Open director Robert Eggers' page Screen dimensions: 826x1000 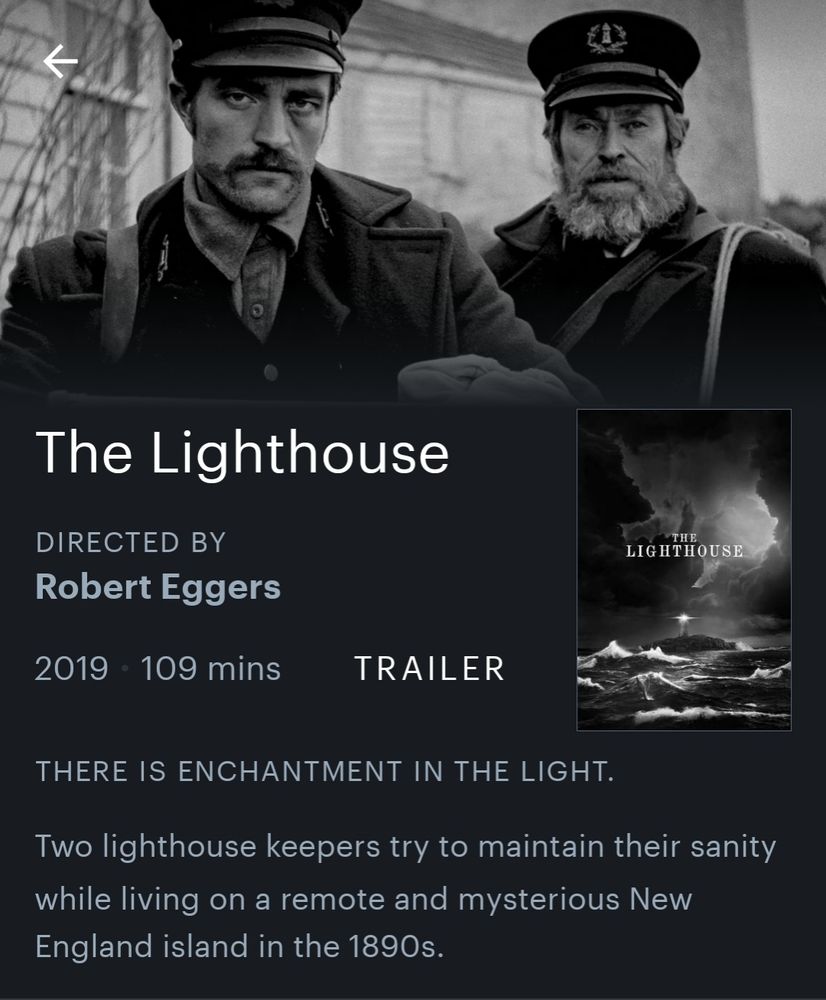(158, 587)
